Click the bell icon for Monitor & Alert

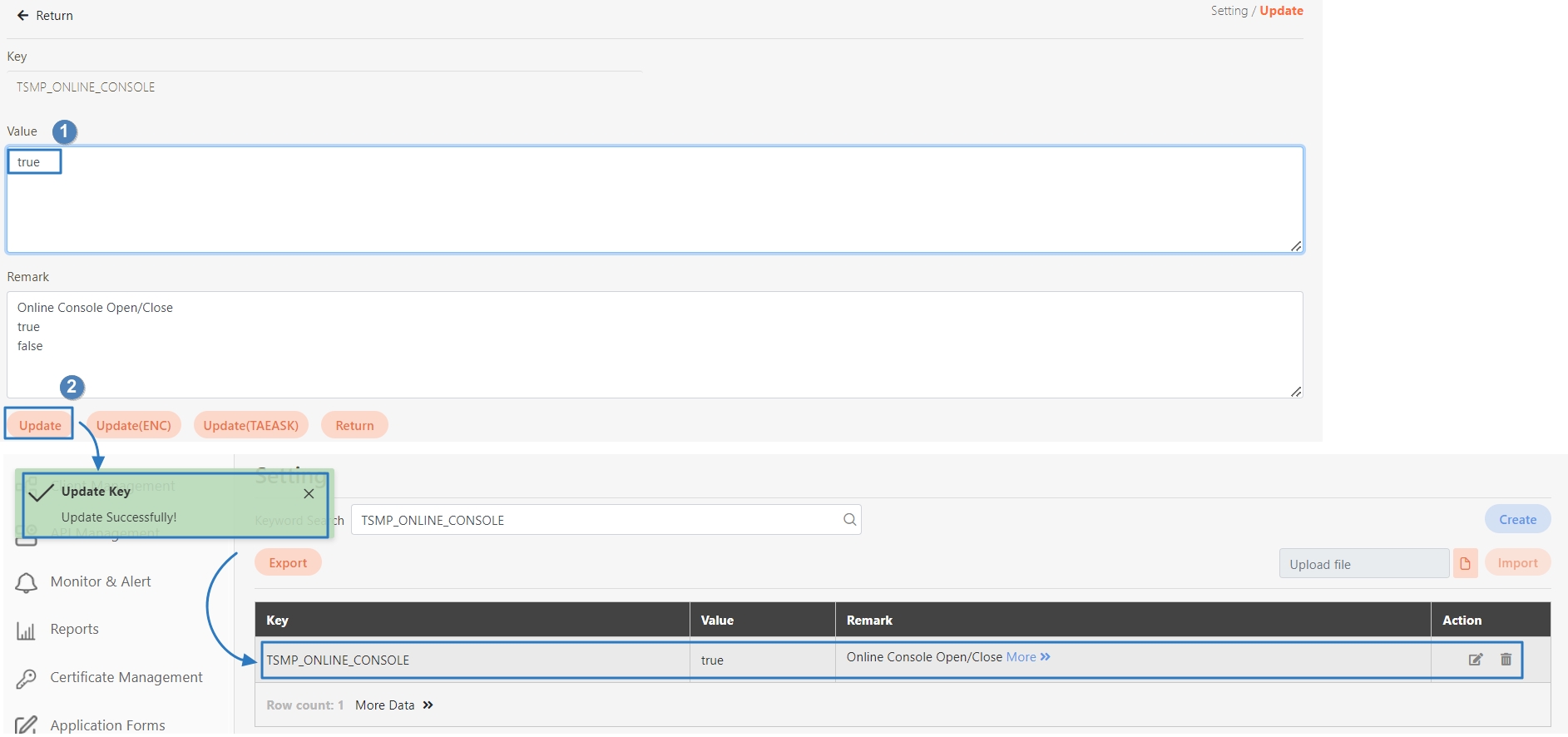[x=27, y=583]
